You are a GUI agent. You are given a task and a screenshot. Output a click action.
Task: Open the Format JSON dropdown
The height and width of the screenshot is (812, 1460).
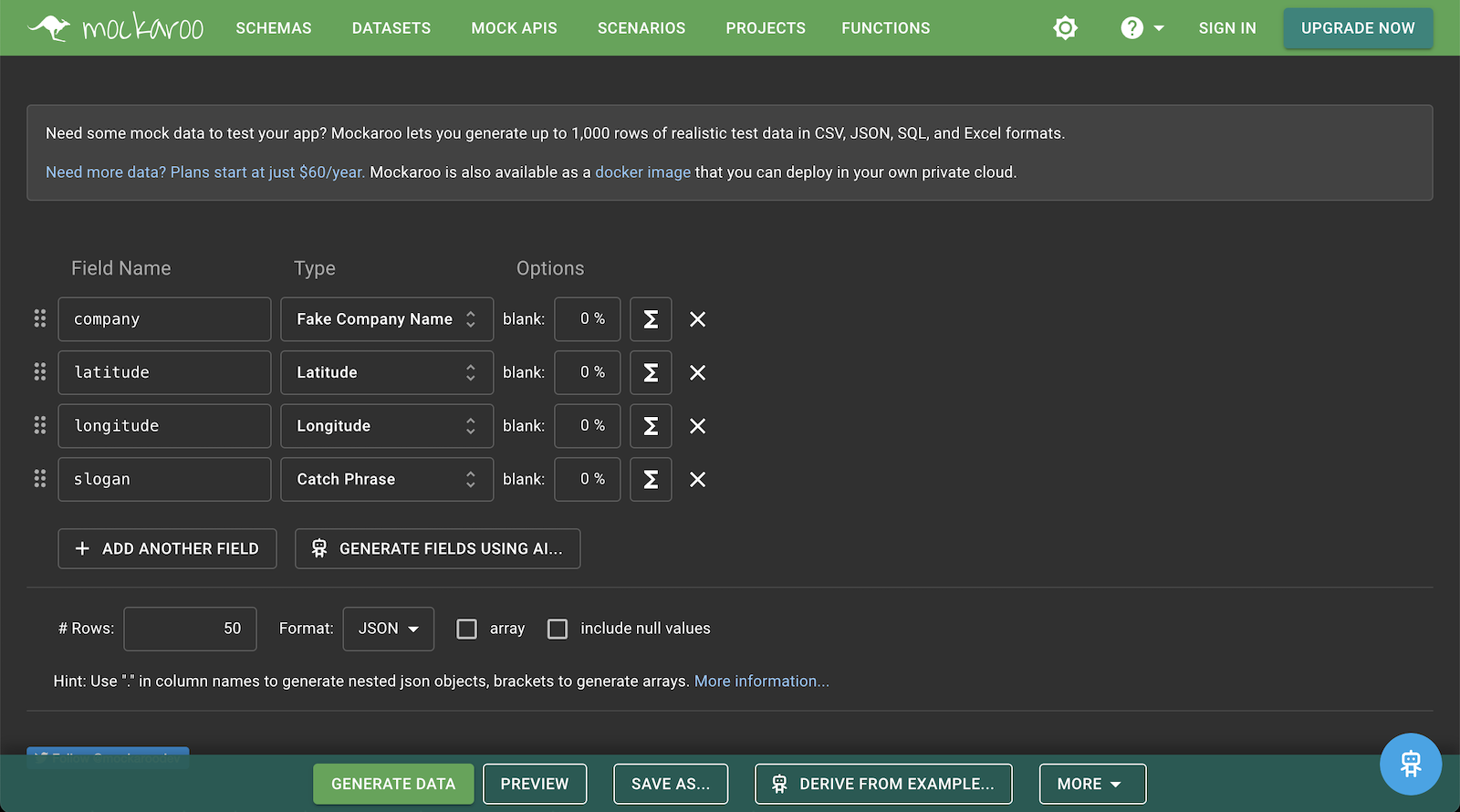click(x=388, y=629)
